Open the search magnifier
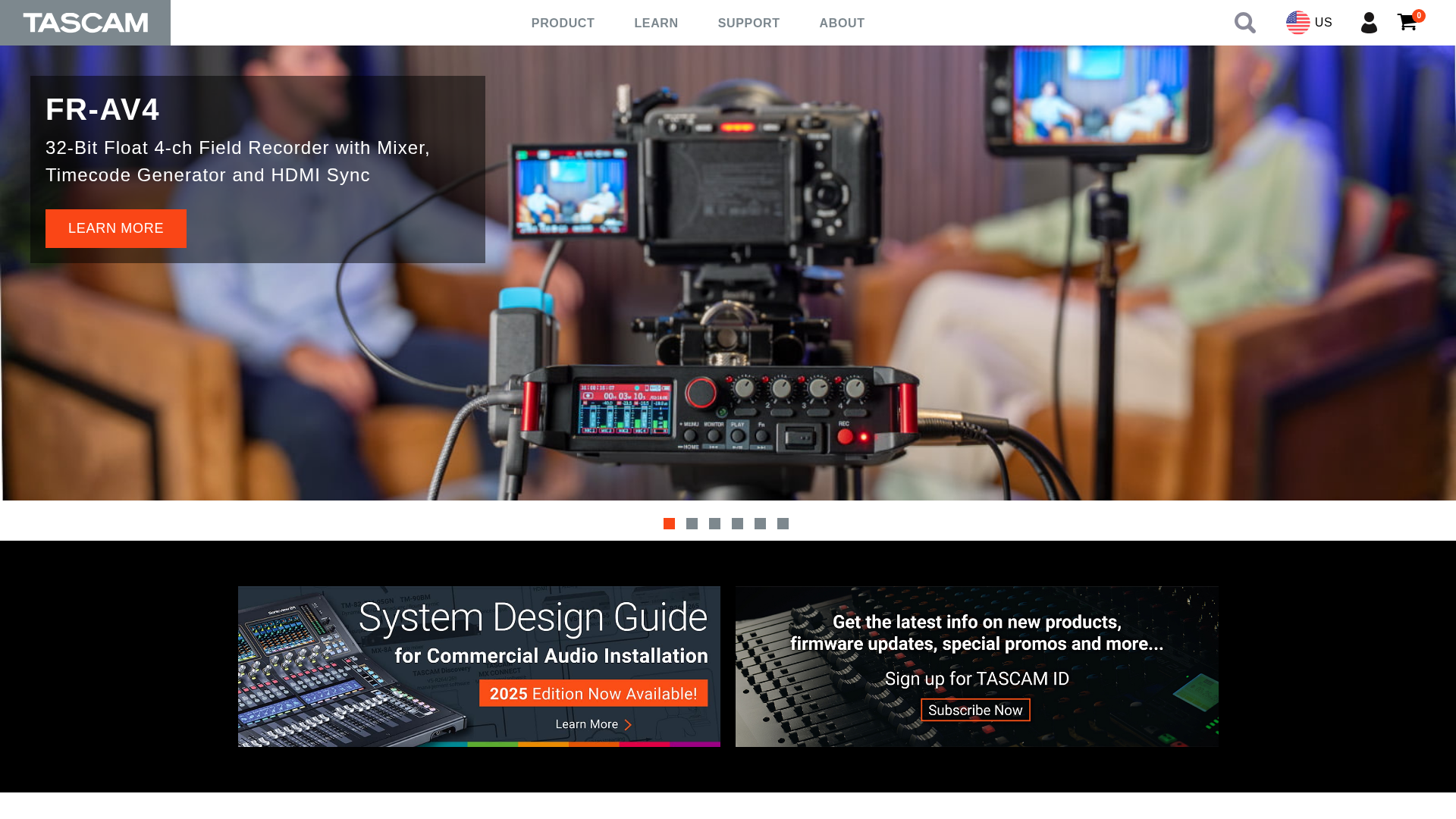 pyautogui.click(x=1244, y=23)
